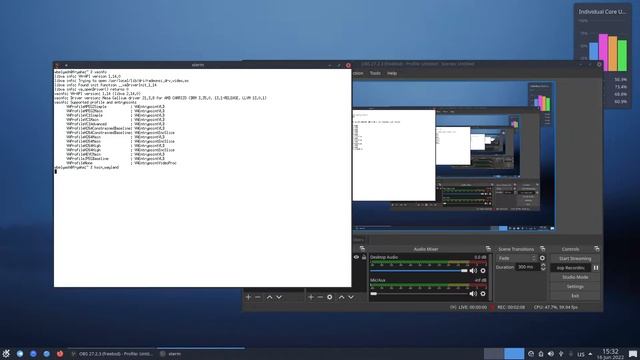This screenshot has width=640, height=360.
Task: Adjust the Desktop Audio volume slider
Action: click(419, 271)
